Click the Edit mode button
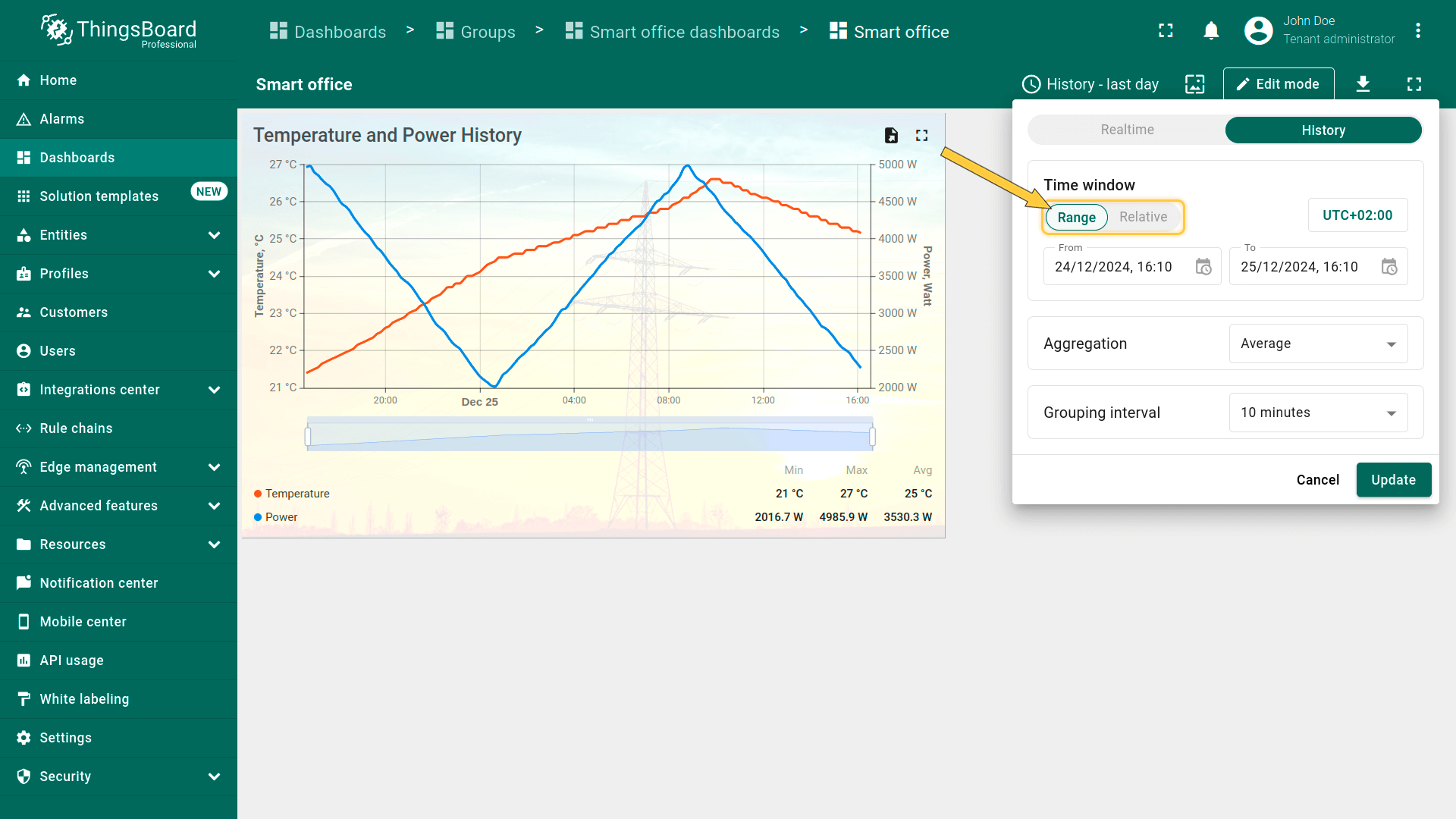The width and height of the screenshot is (1456, 819). 1278,84
